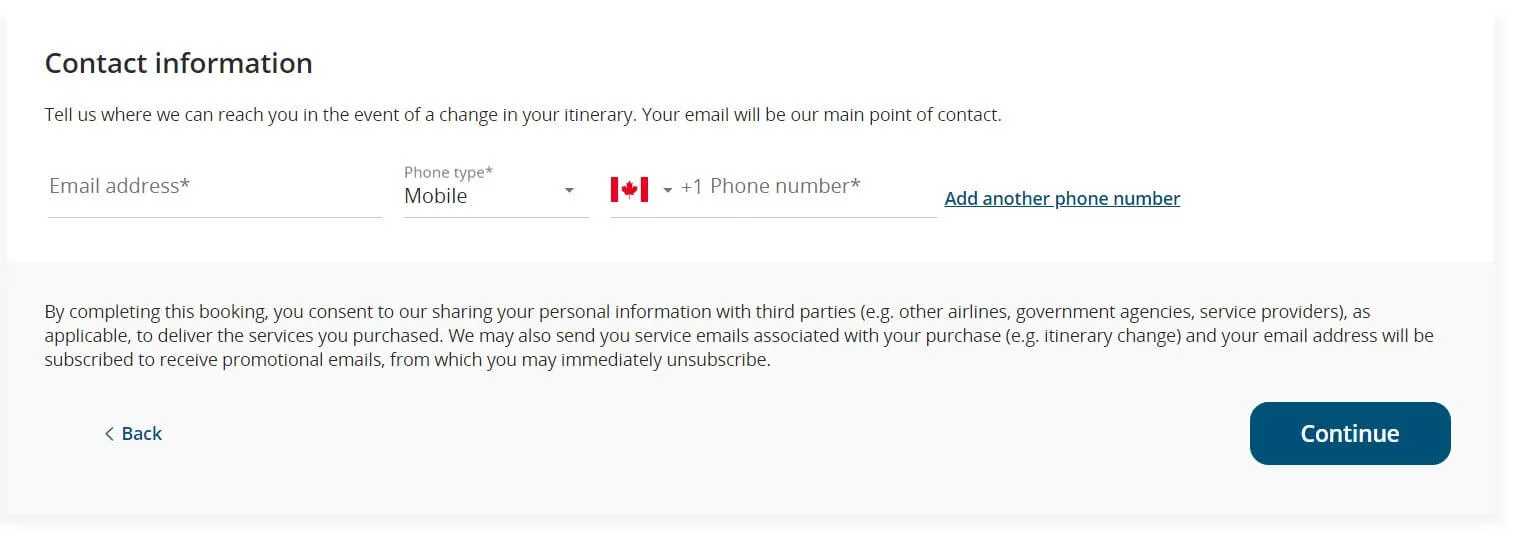Click the Contact information heading
This screenshot has width=1519, height=551.
click(179, 64)
